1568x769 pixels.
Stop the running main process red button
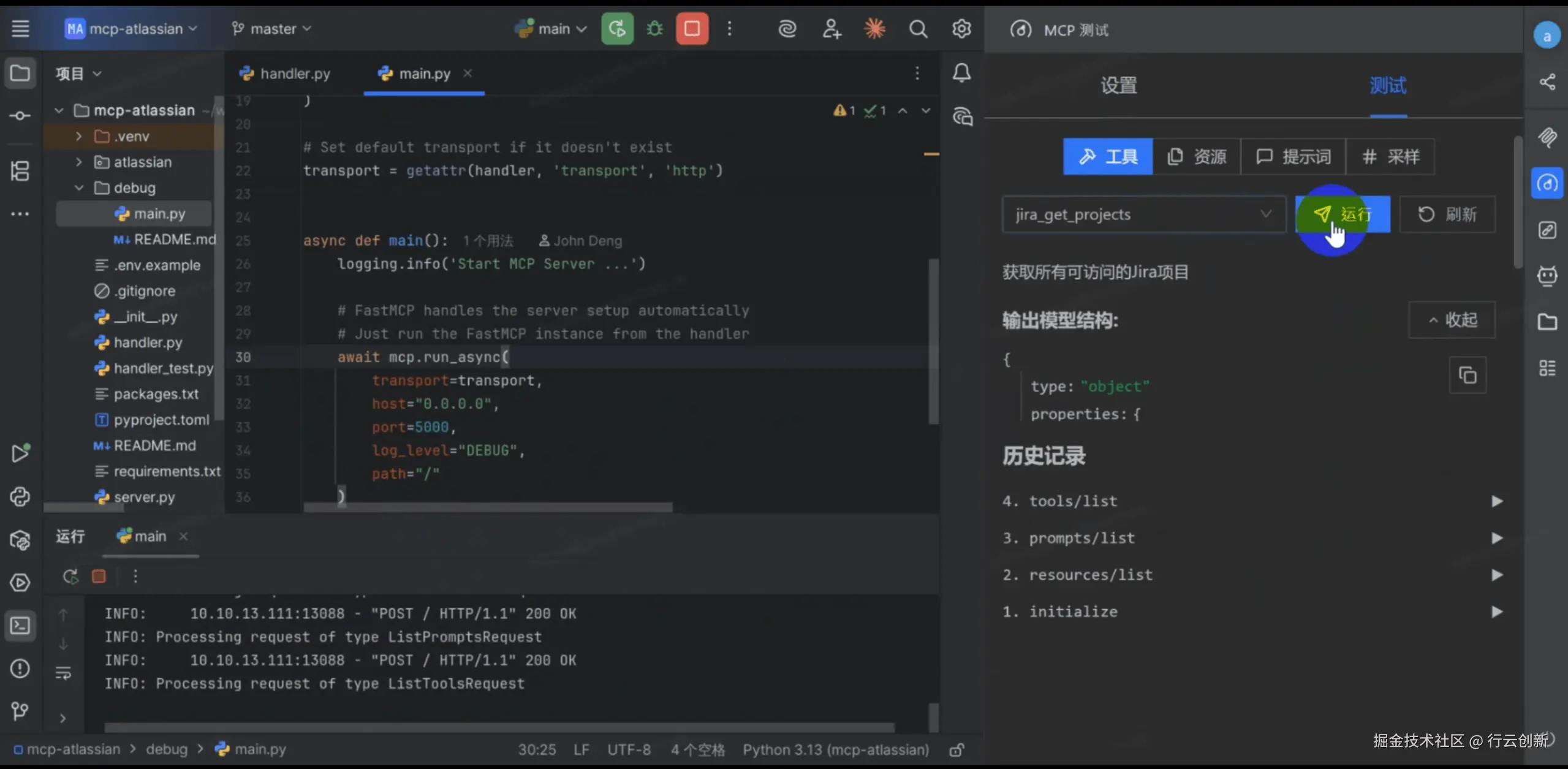692,29
